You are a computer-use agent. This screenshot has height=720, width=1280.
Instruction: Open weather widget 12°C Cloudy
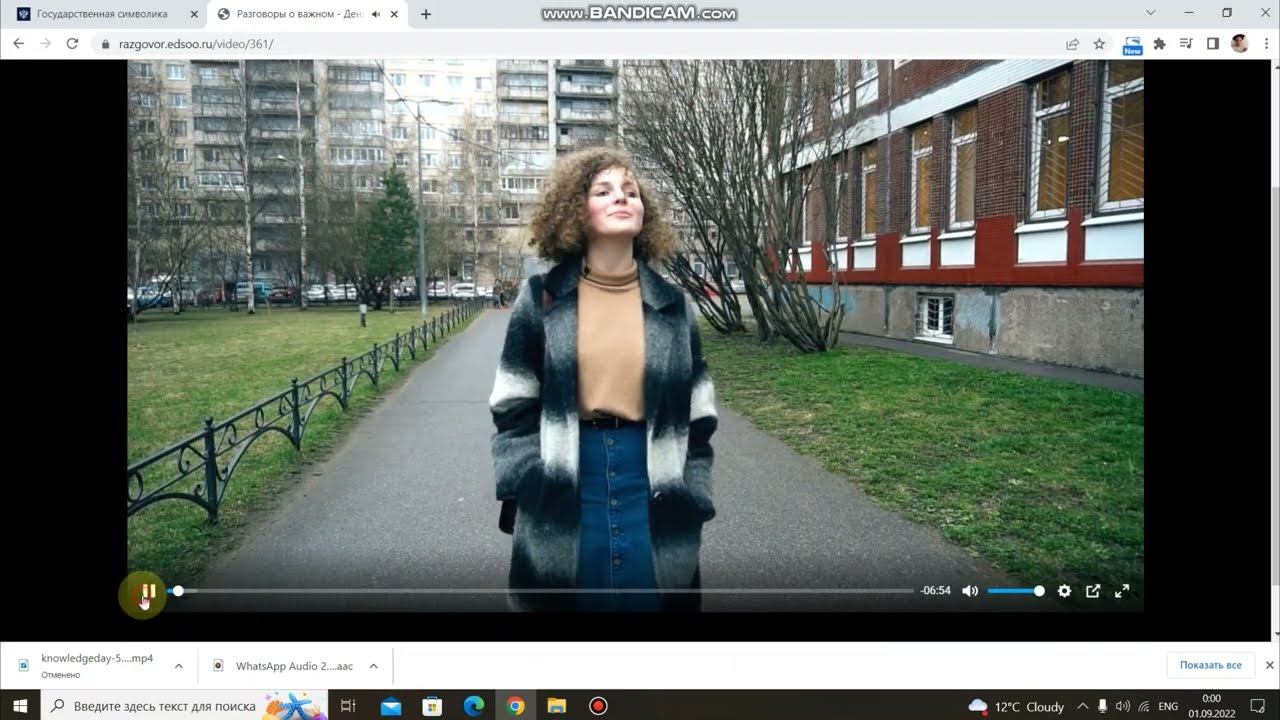coord(1016,706)
